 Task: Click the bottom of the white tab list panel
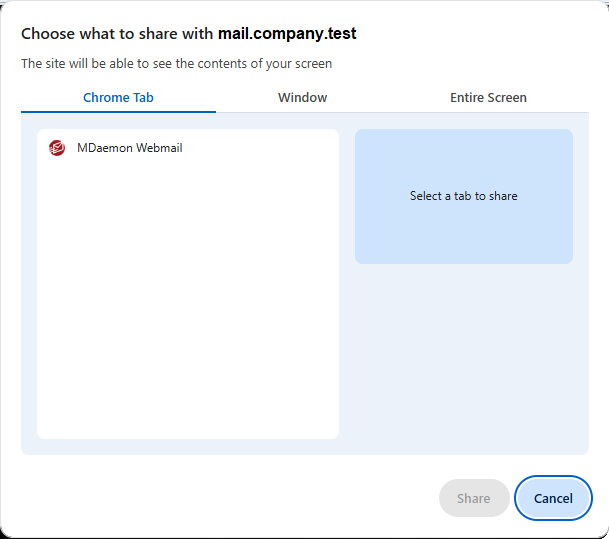click(187, 425)
